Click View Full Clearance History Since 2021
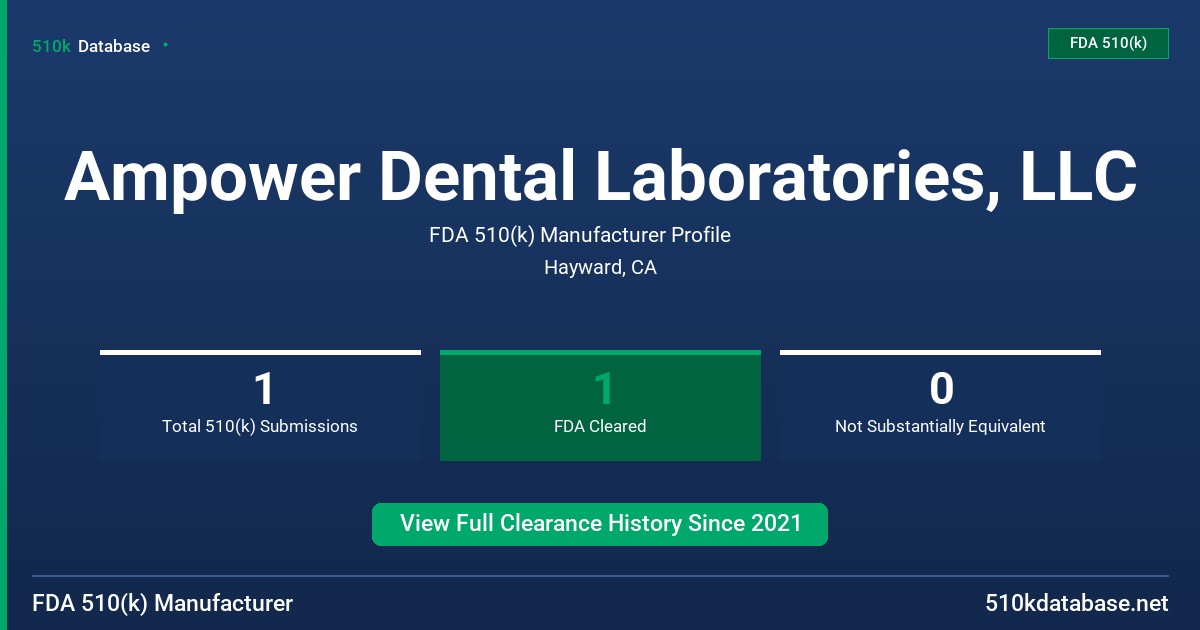Screen dimensions: 1200x630 coord(600,524)
